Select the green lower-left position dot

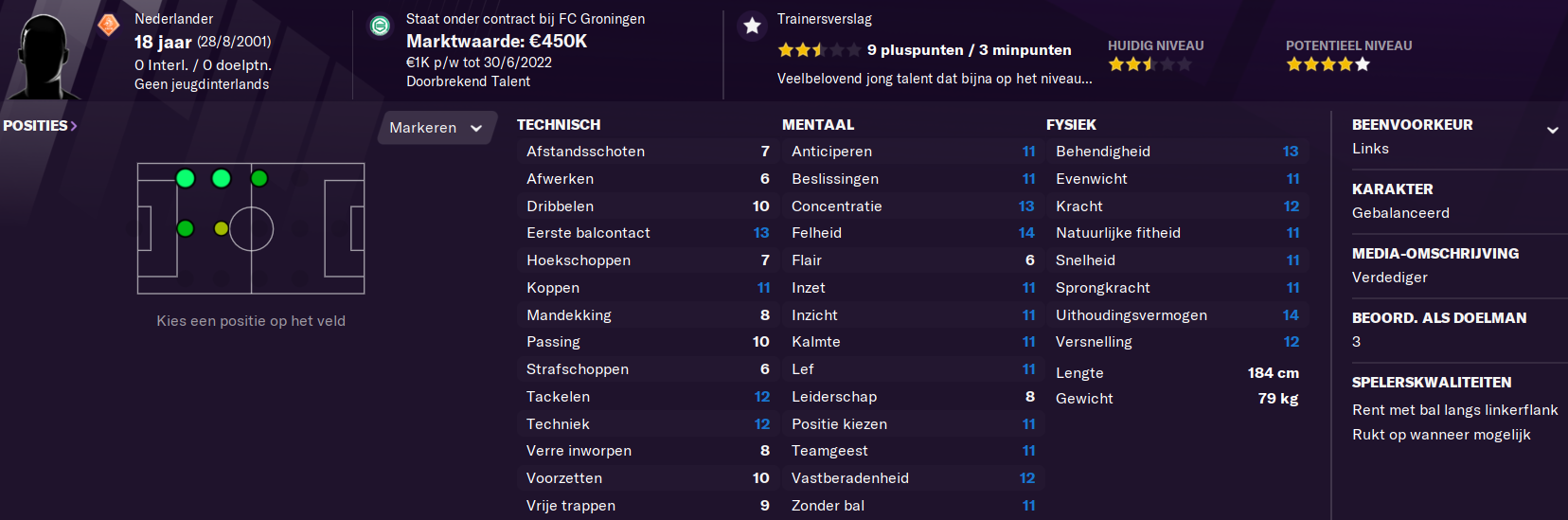click(186, 228)
